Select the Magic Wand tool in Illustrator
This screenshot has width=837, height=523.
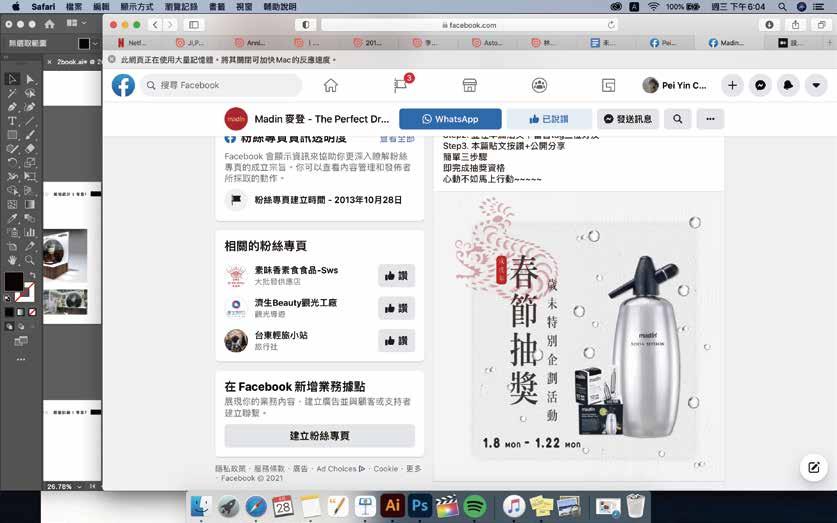pyautogui.click(x=12, y=93)
